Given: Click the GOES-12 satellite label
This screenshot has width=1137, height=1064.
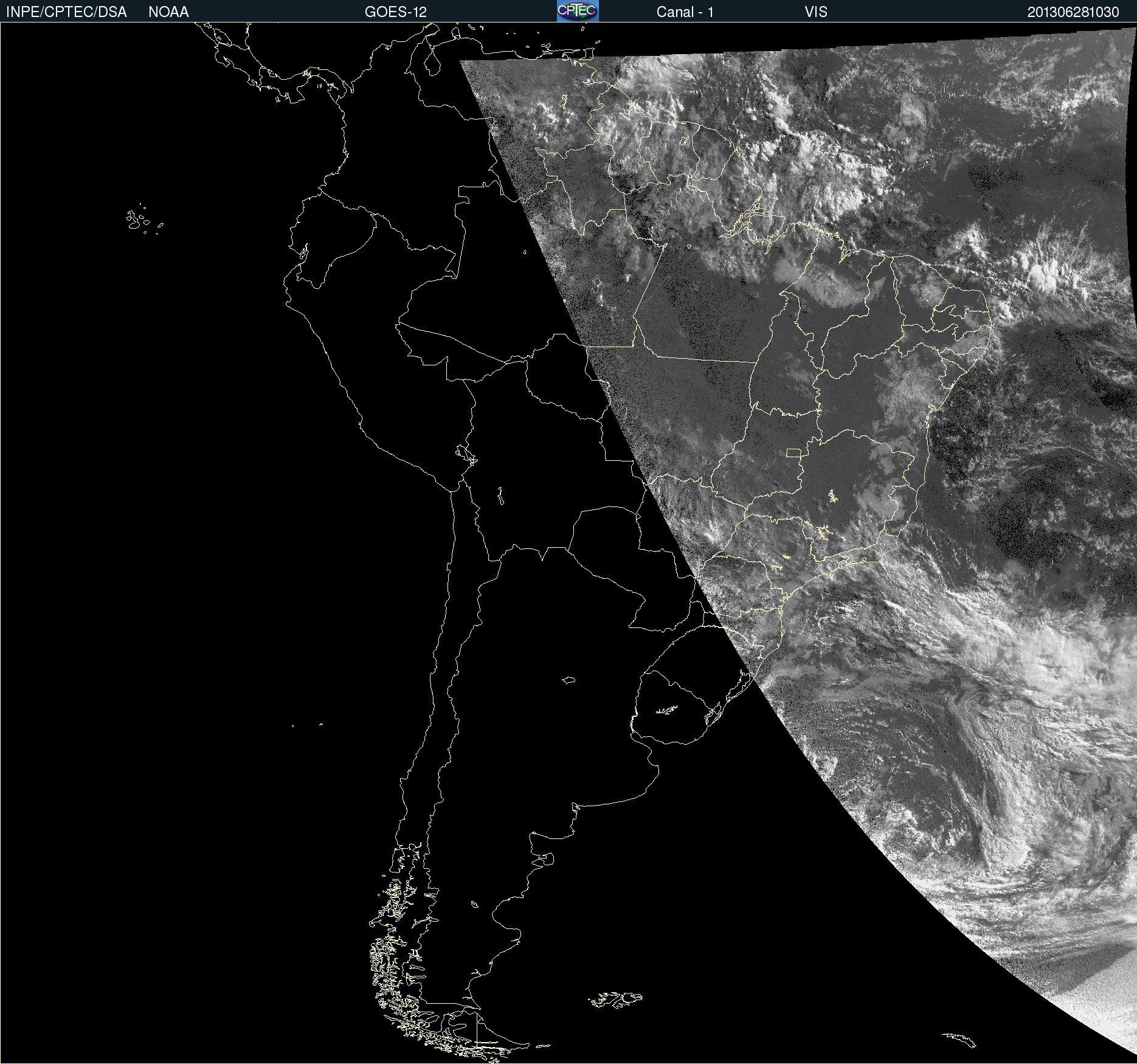Looking at the screenshot, I should pos(396,12).
